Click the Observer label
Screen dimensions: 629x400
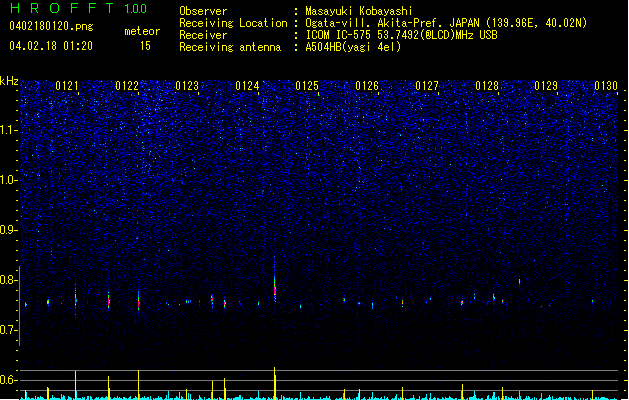click(x=203, y=11)
